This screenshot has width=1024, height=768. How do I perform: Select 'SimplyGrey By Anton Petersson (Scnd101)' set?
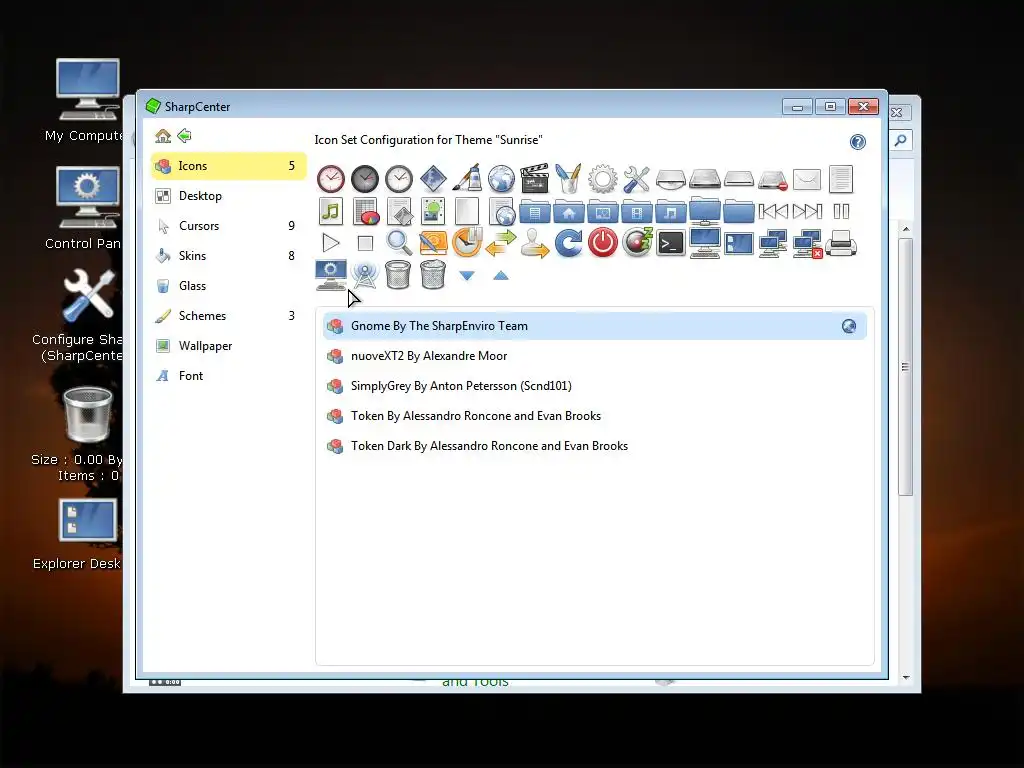pos(594,386)
